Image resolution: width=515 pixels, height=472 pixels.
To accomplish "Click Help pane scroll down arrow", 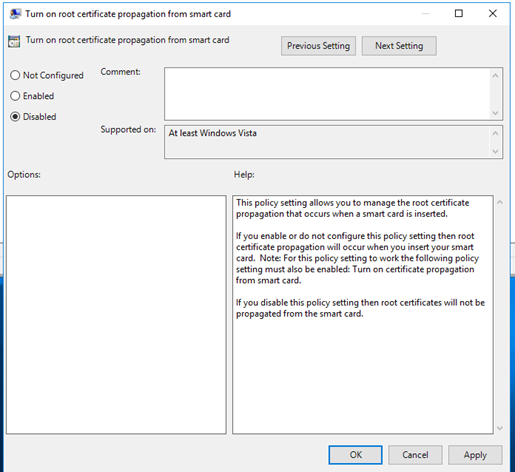I will point(500,428).
